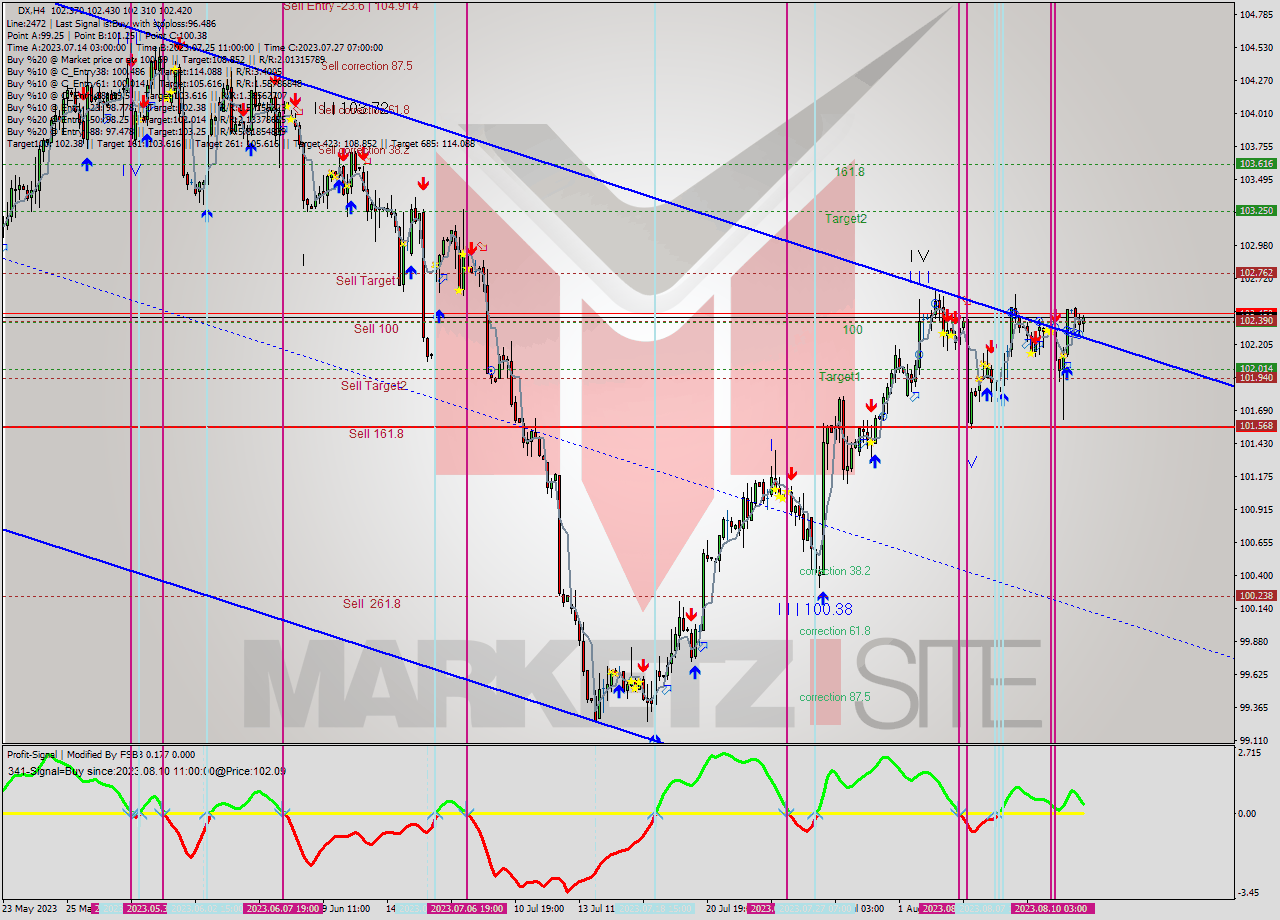Click the blue up arrow below 100.38 low
The image size is (1280, 920).
pyautogui.click(x=822, y=597)
